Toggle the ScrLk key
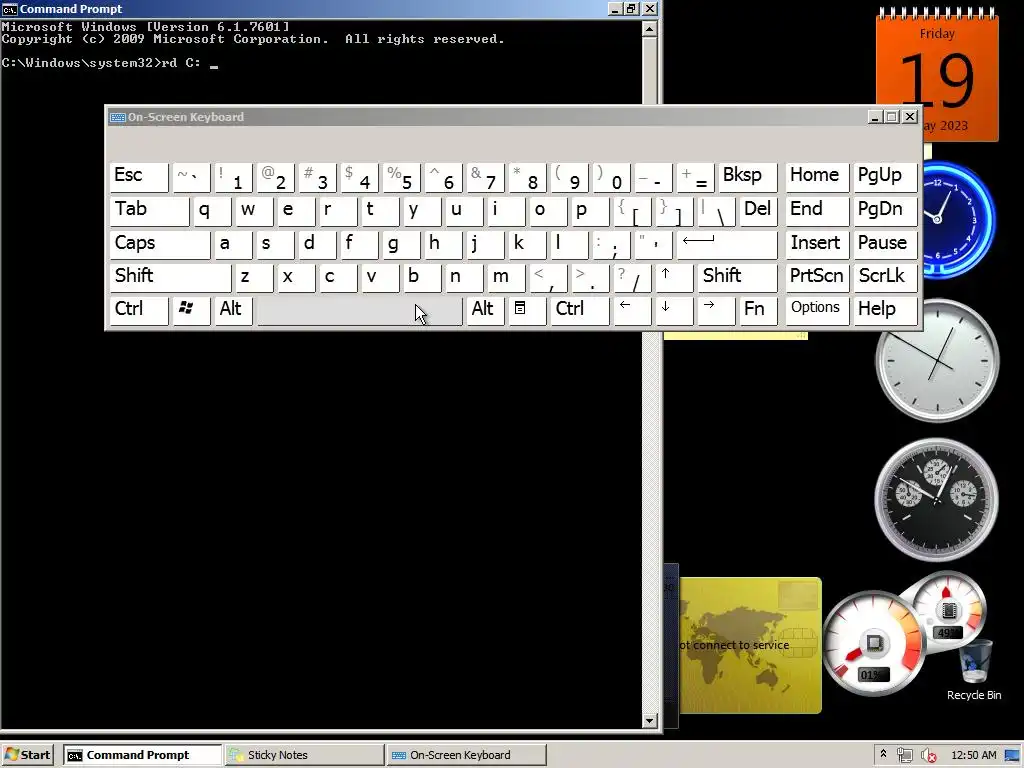Screen dimensions: 1024x768 pyautogui.click(x=885, y=277)
